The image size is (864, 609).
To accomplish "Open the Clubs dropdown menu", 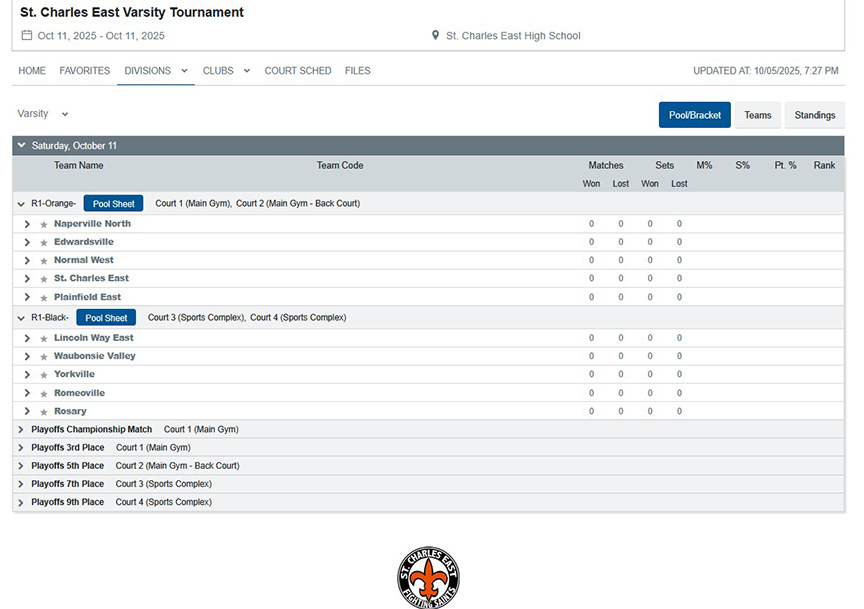I will pyautogui.click(x=226, y=71).
